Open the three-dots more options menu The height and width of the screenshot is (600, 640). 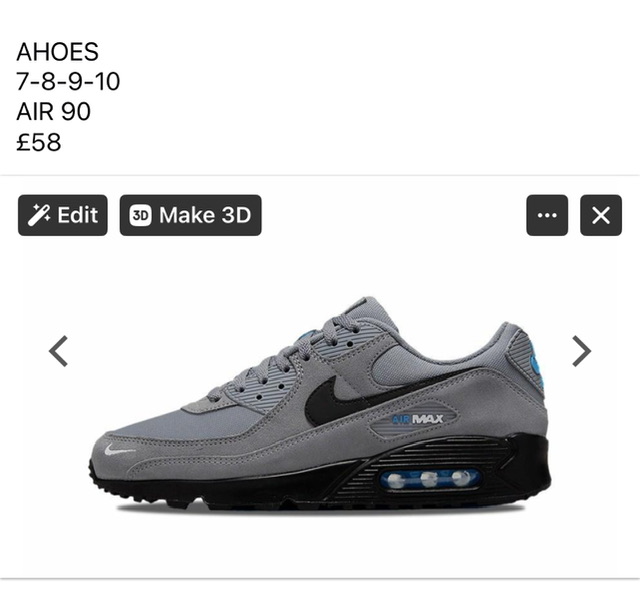(x=547, y=215)
